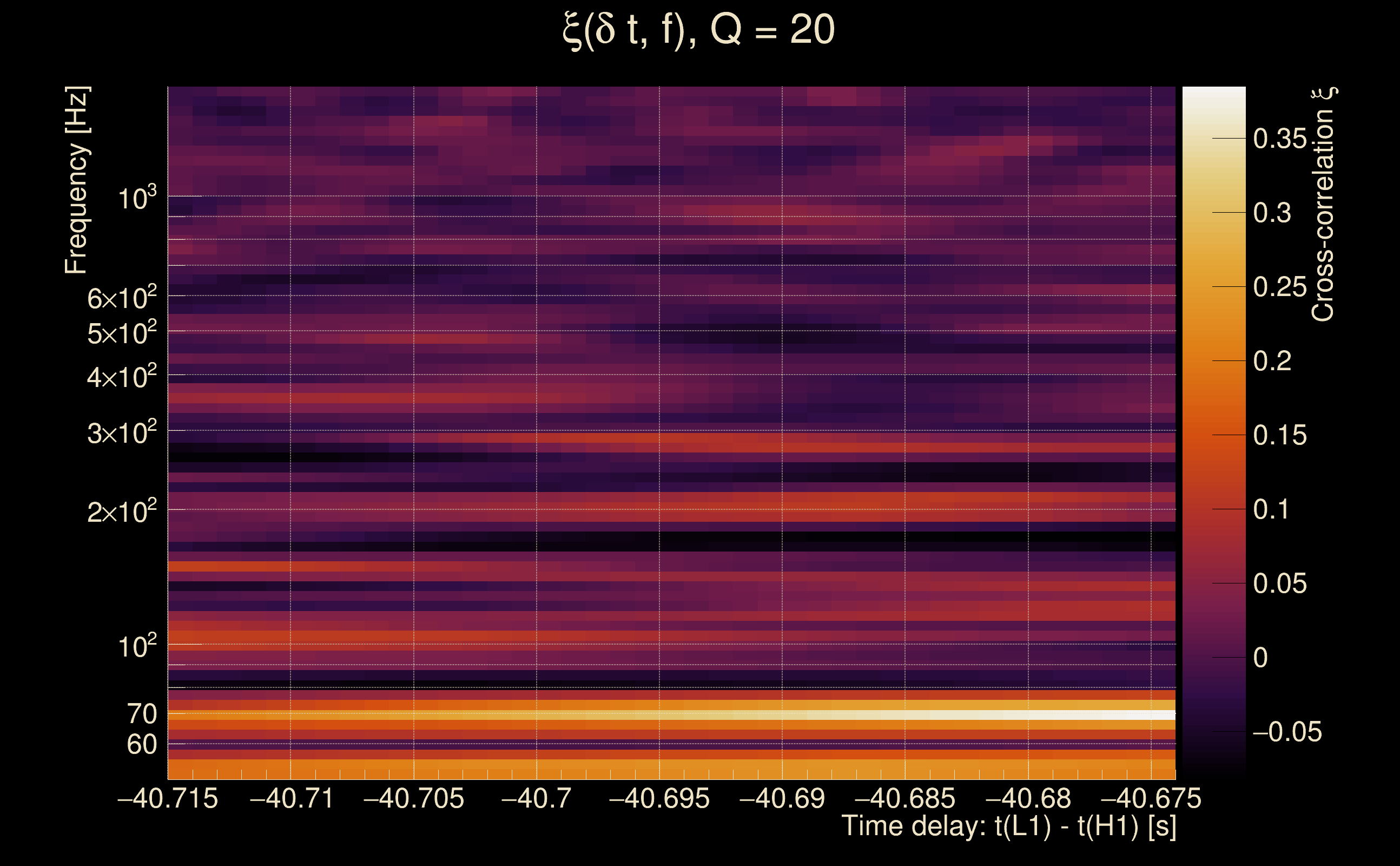Click the −0.05 colorbar tick label
The height and width of the screenshot is (866, 1400).
[1287, 732]
